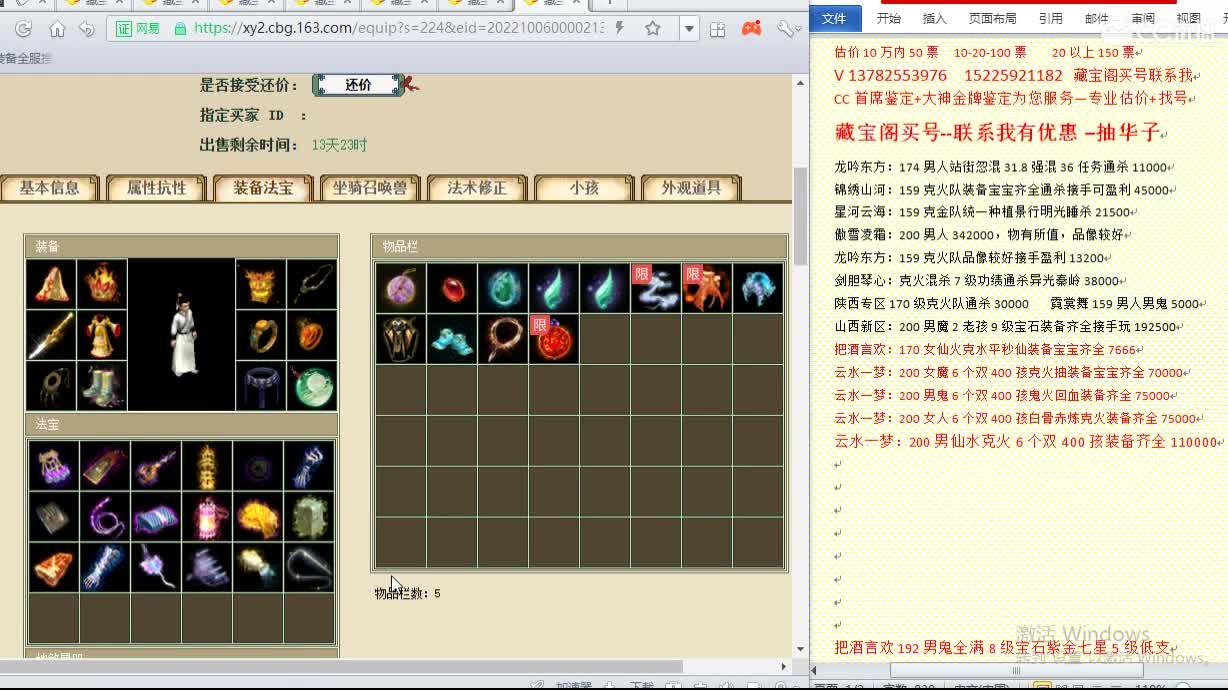
Task: Click the restricted red fire orb item
Action: coord(554,339)
